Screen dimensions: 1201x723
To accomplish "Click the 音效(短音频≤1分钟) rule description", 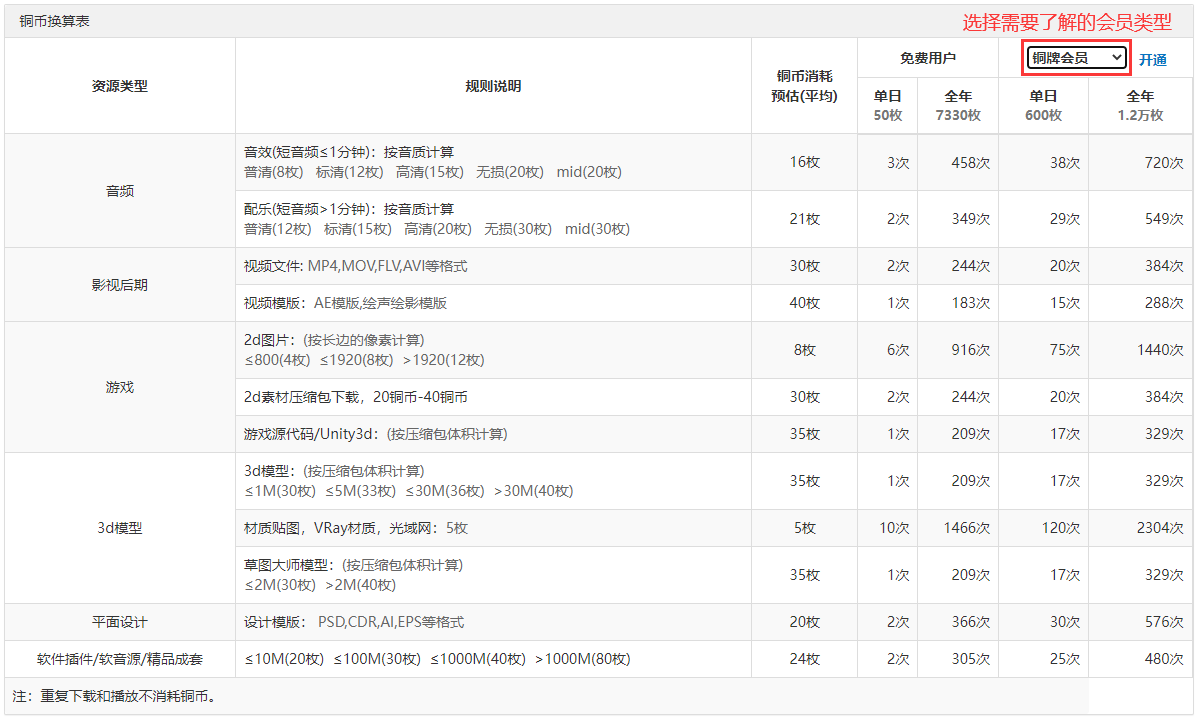I will (493, 162).
